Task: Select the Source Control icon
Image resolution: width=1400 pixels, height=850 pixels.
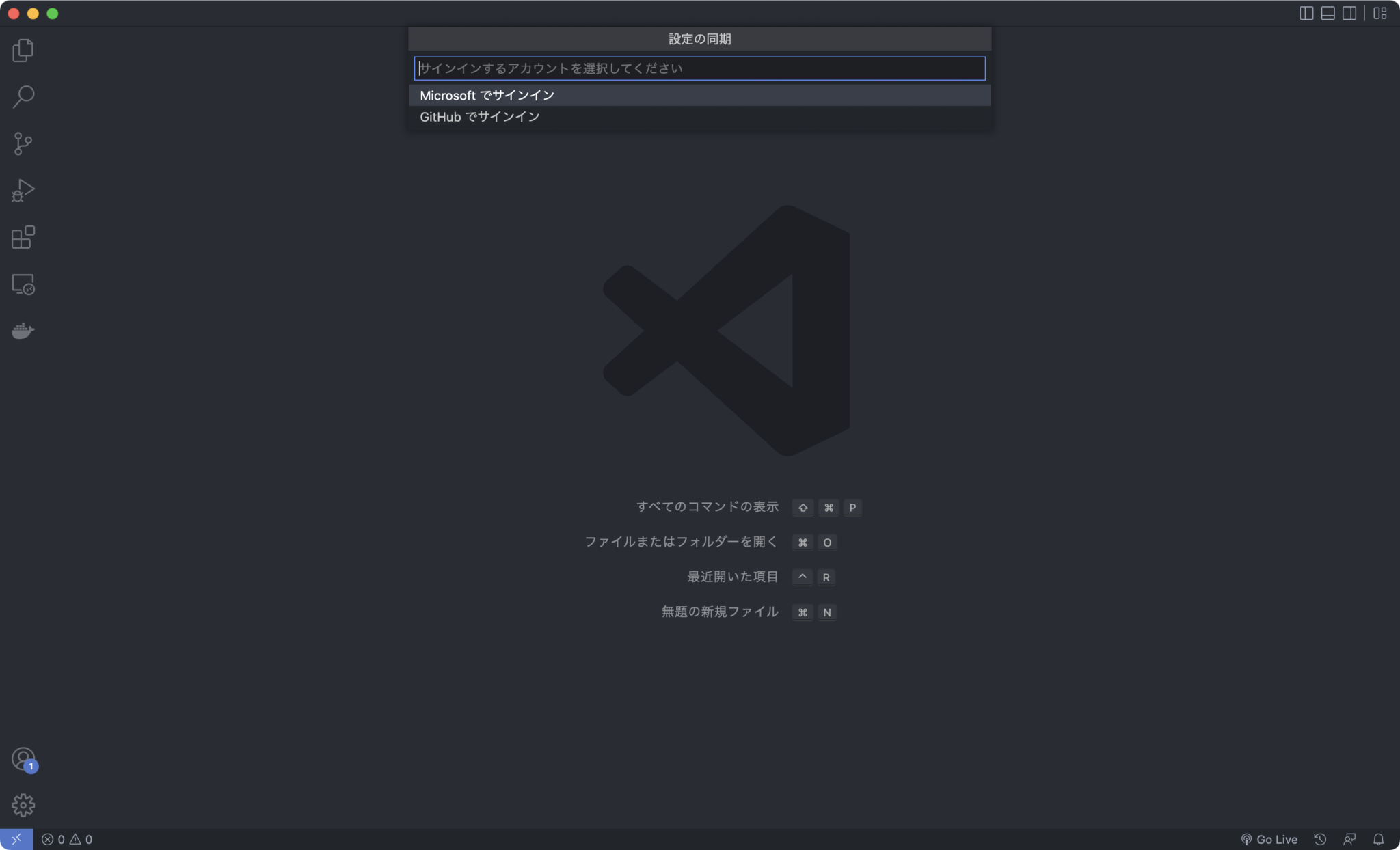Action: [23, 143]
